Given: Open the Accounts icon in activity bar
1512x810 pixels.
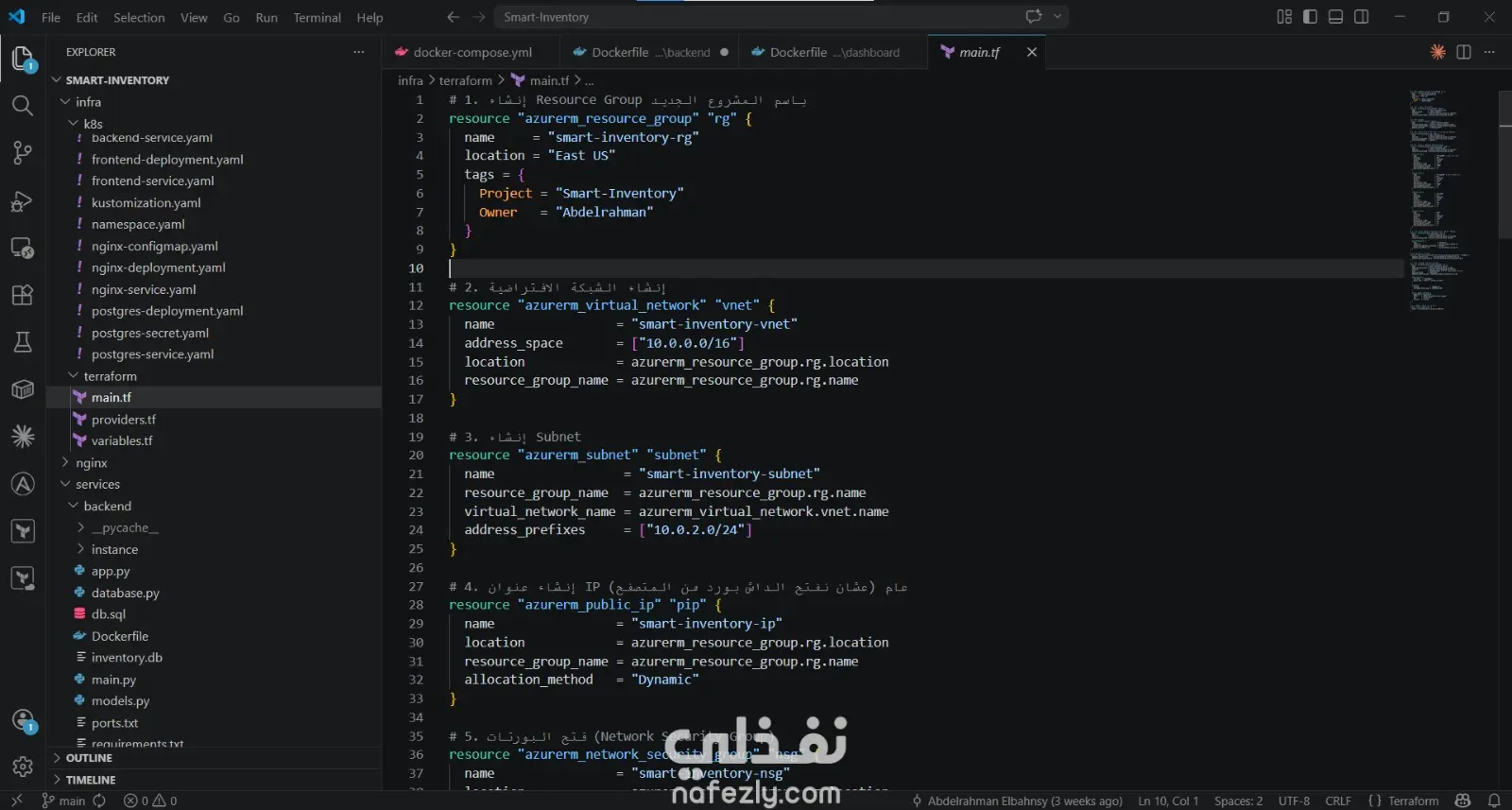Looking at the screenshot, I should (23, 720).
